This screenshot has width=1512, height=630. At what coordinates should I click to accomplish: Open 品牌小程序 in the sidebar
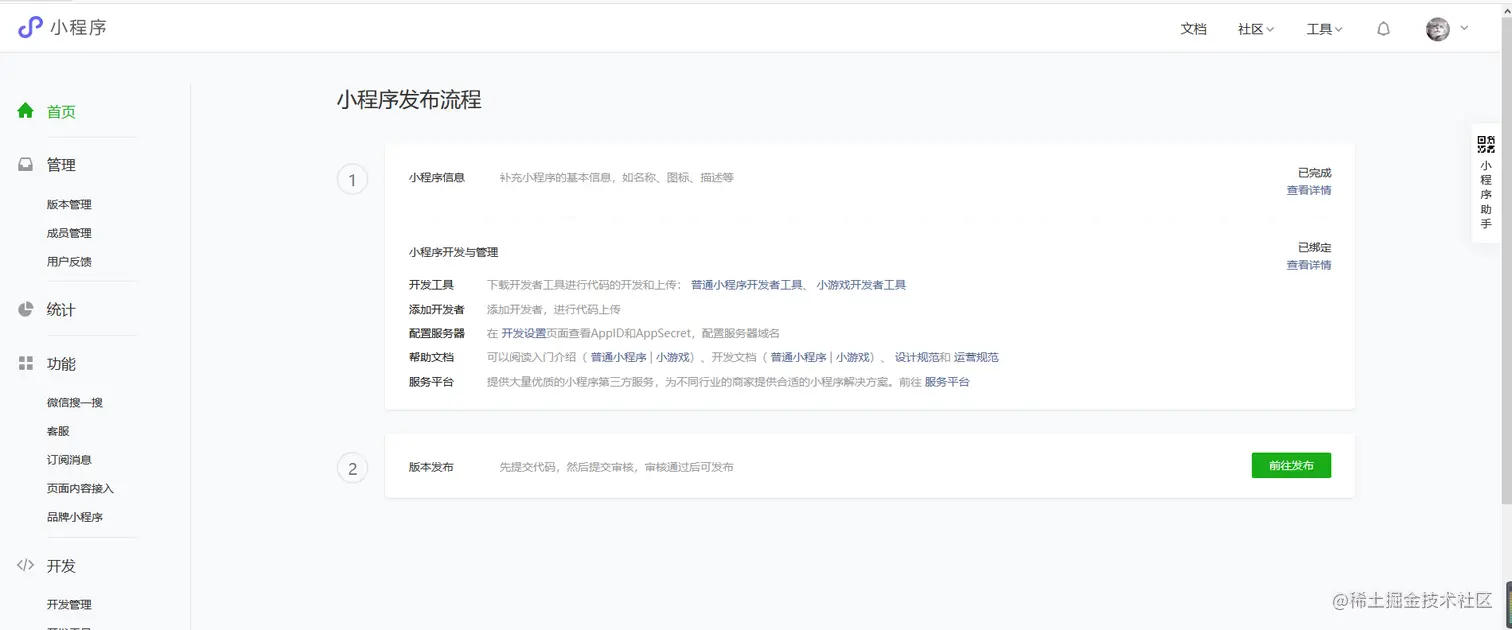pos(75,517)
